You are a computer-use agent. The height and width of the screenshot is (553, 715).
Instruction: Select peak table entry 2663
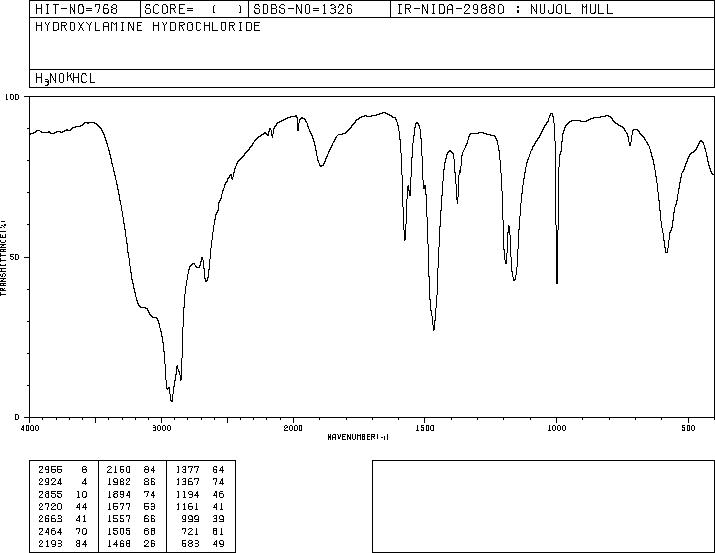point(50,519)
